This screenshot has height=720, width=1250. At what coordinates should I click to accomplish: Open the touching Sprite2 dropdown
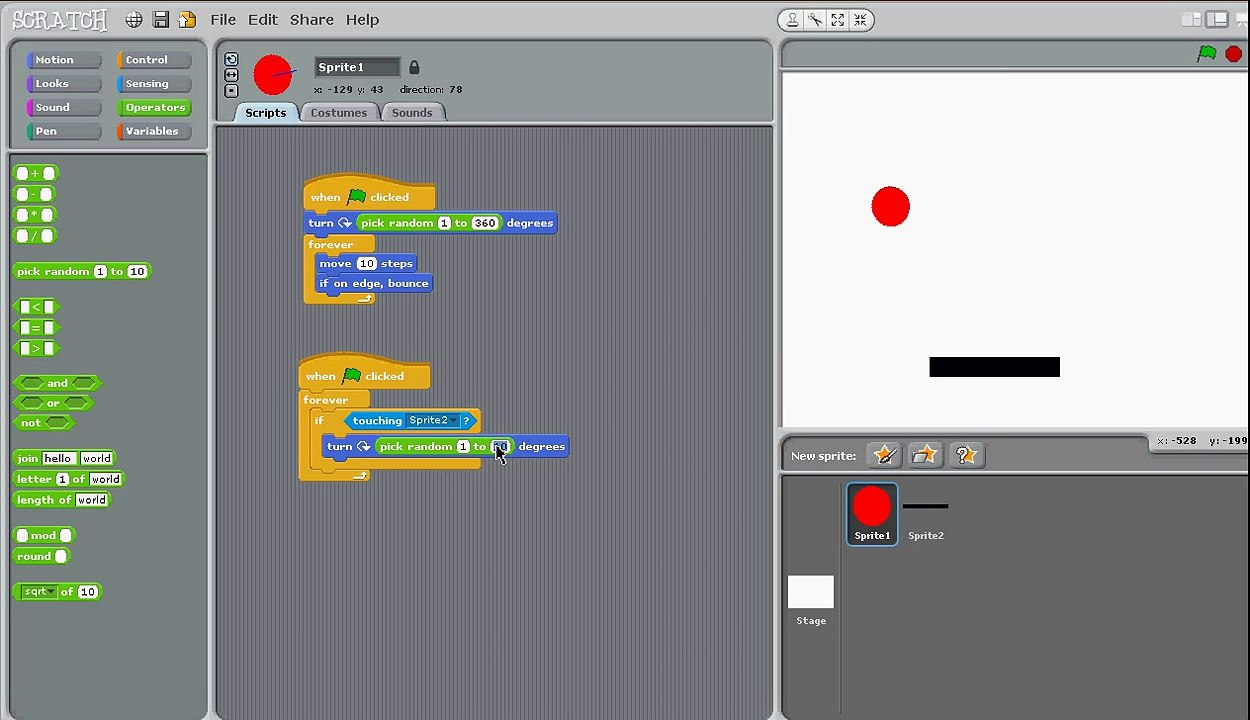point(433,421)
